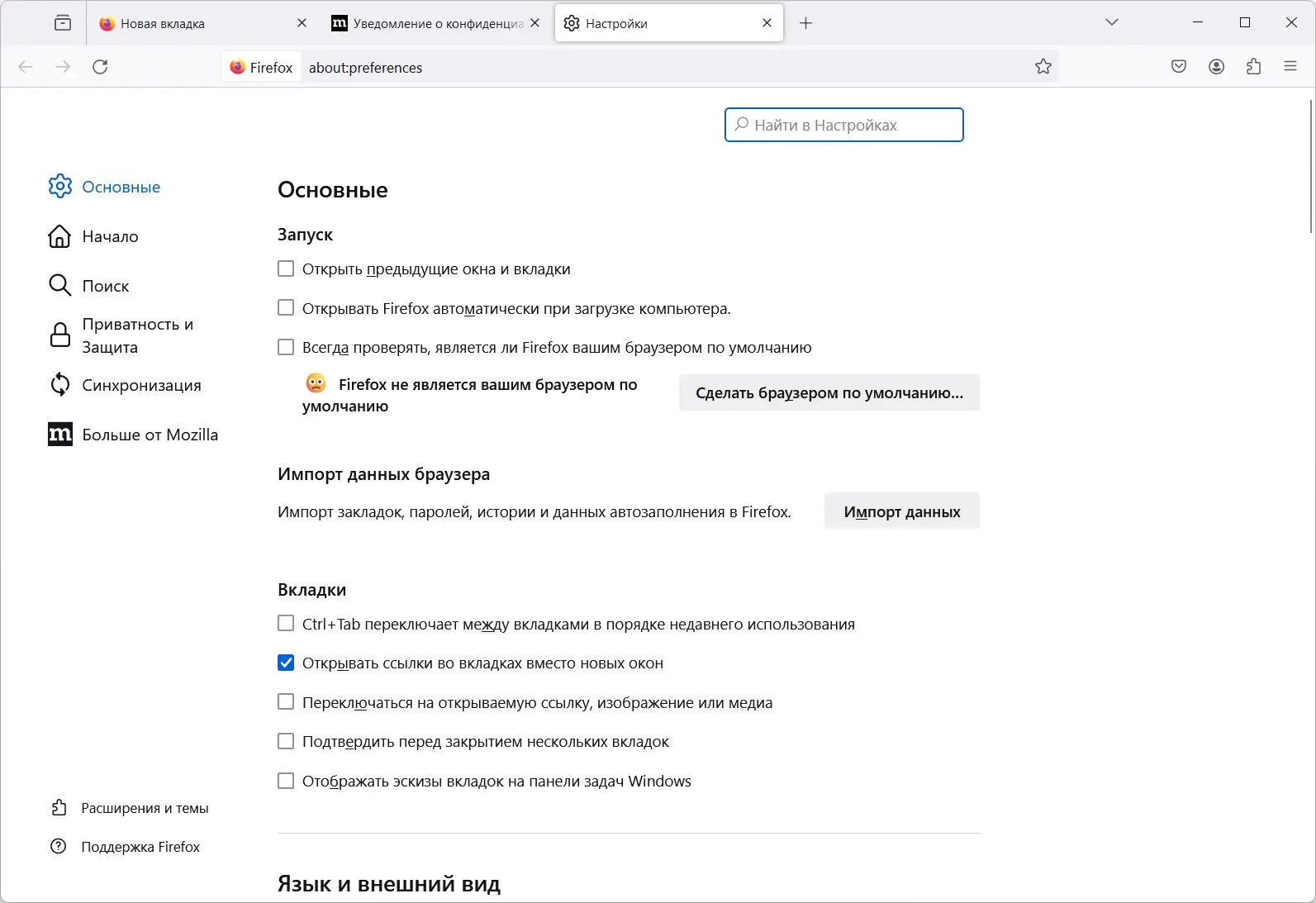Screen dimensions: 1316x903
Task: Enable 'Открыть предыдущие окна и вкладки' checkbox
Action: 286,269
